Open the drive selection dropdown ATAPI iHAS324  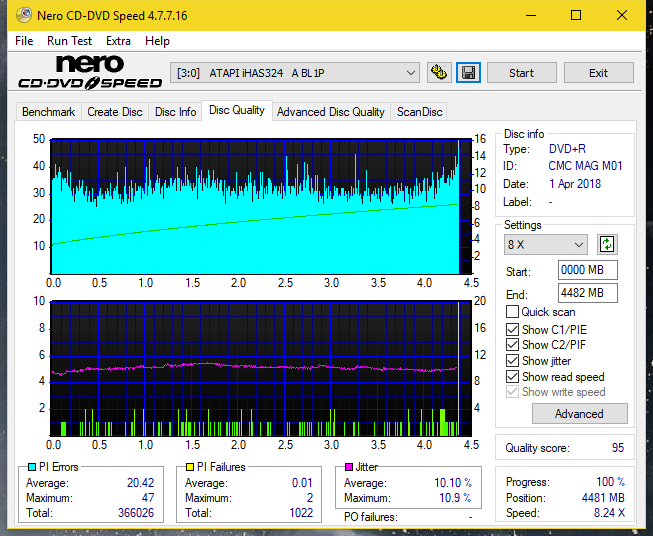click(295, 73)
